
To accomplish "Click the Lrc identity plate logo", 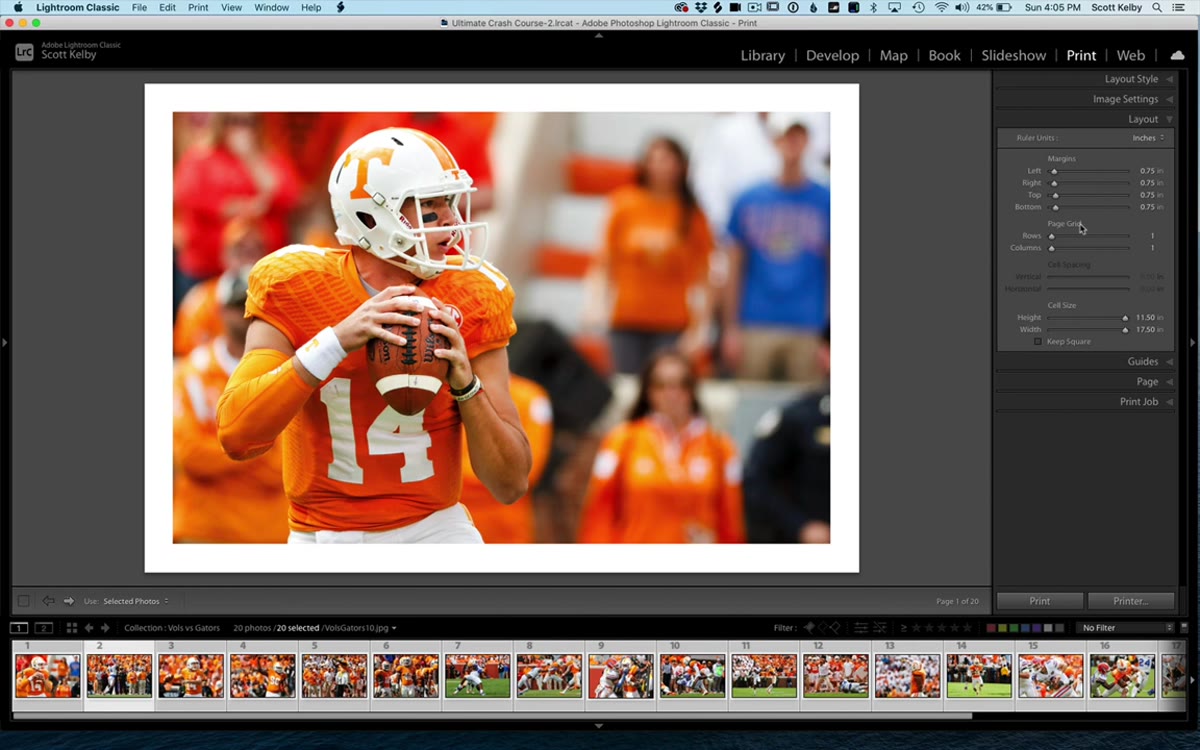I will 25,52.
